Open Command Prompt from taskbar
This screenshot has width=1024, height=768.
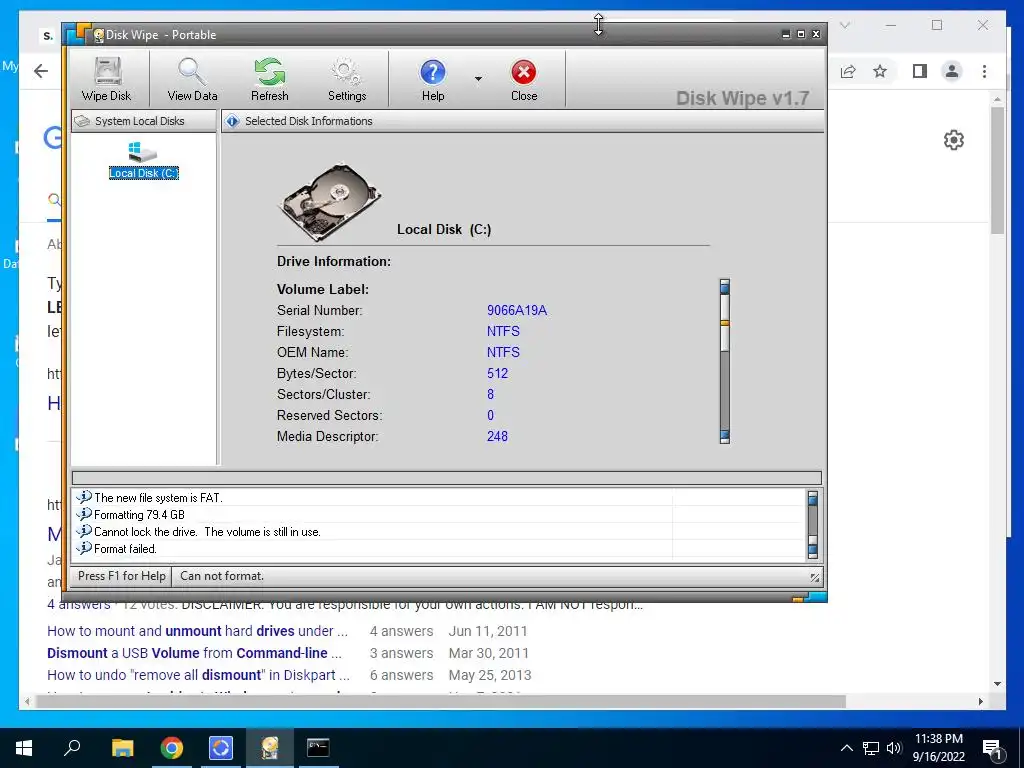pyautogui.click(x=319, y=748)
